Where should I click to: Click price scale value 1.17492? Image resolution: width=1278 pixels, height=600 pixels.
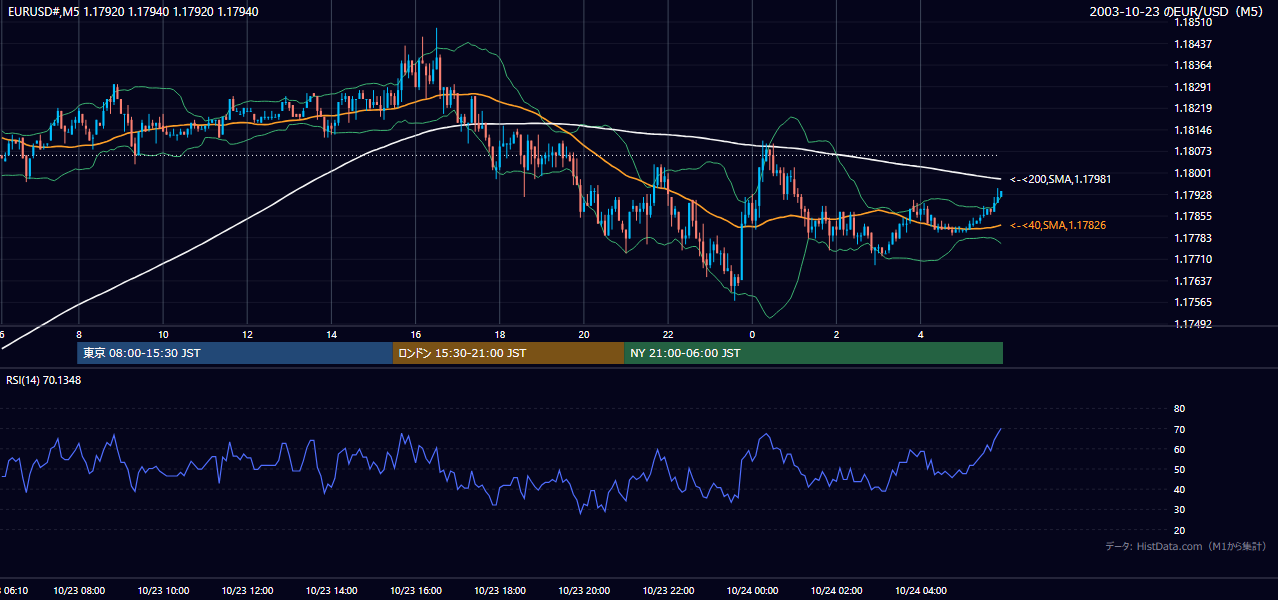(1194, 324)
